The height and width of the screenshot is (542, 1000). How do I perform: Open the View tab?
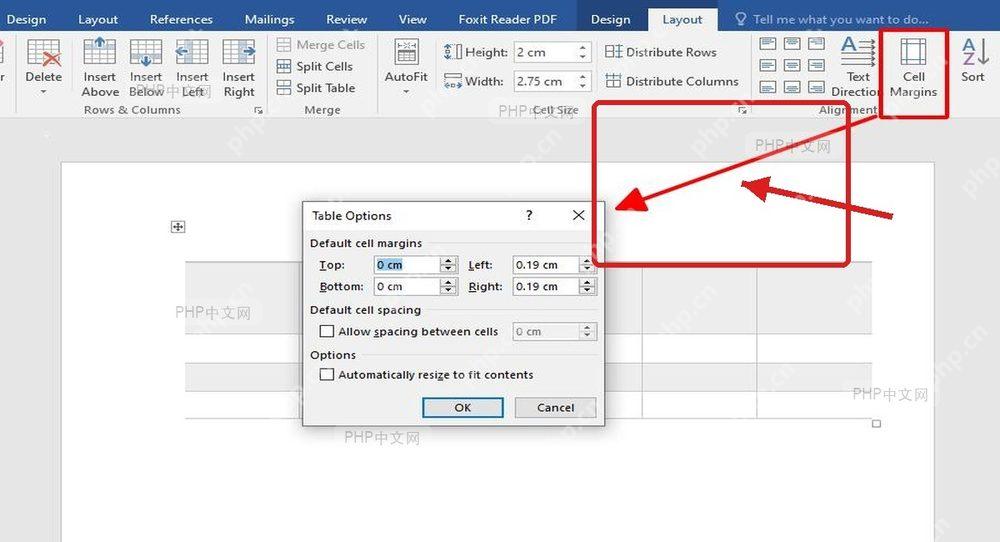[x=413, y=19]
